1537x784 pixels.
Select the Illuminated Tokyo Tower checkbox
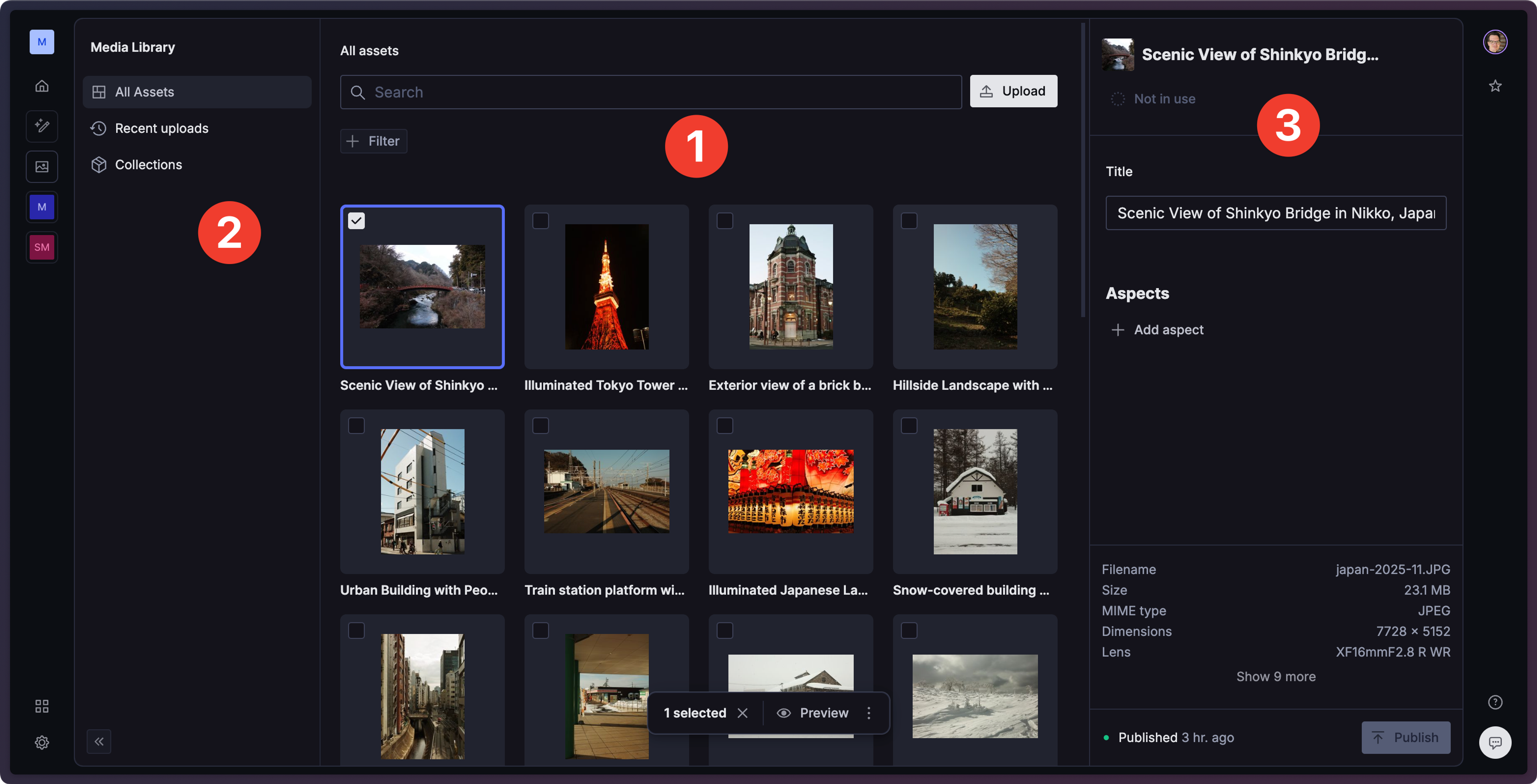541,221
